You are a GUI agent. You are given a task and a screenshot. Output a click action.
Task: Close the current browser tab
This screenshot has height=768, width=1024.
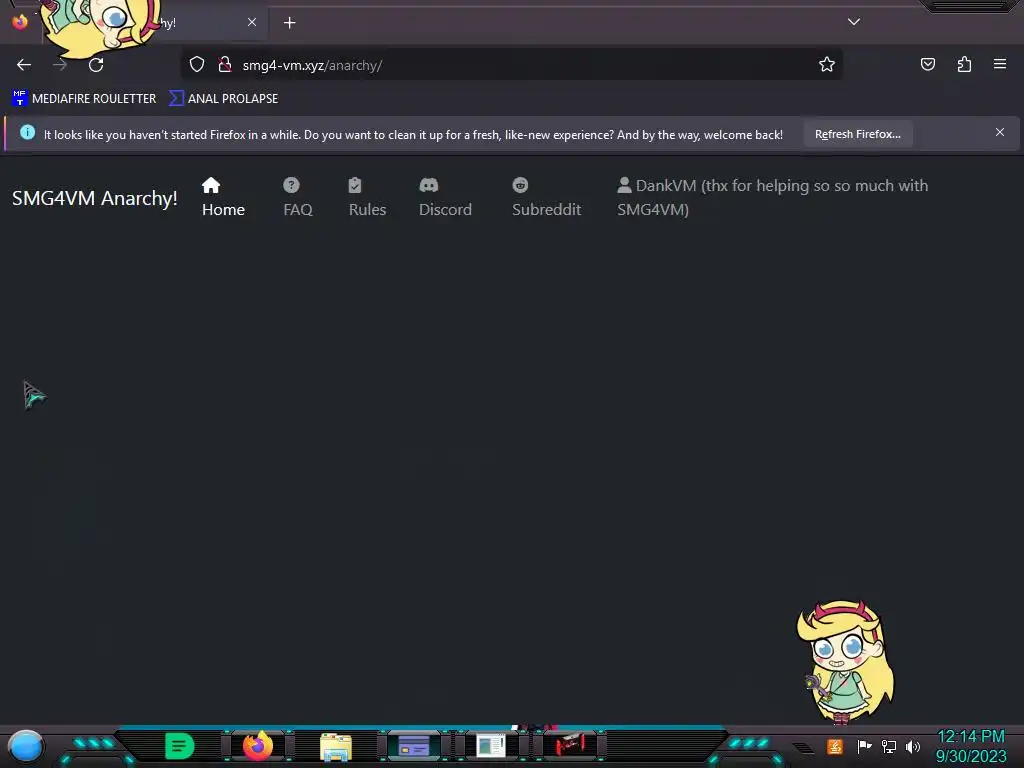[x=252, y=22]
